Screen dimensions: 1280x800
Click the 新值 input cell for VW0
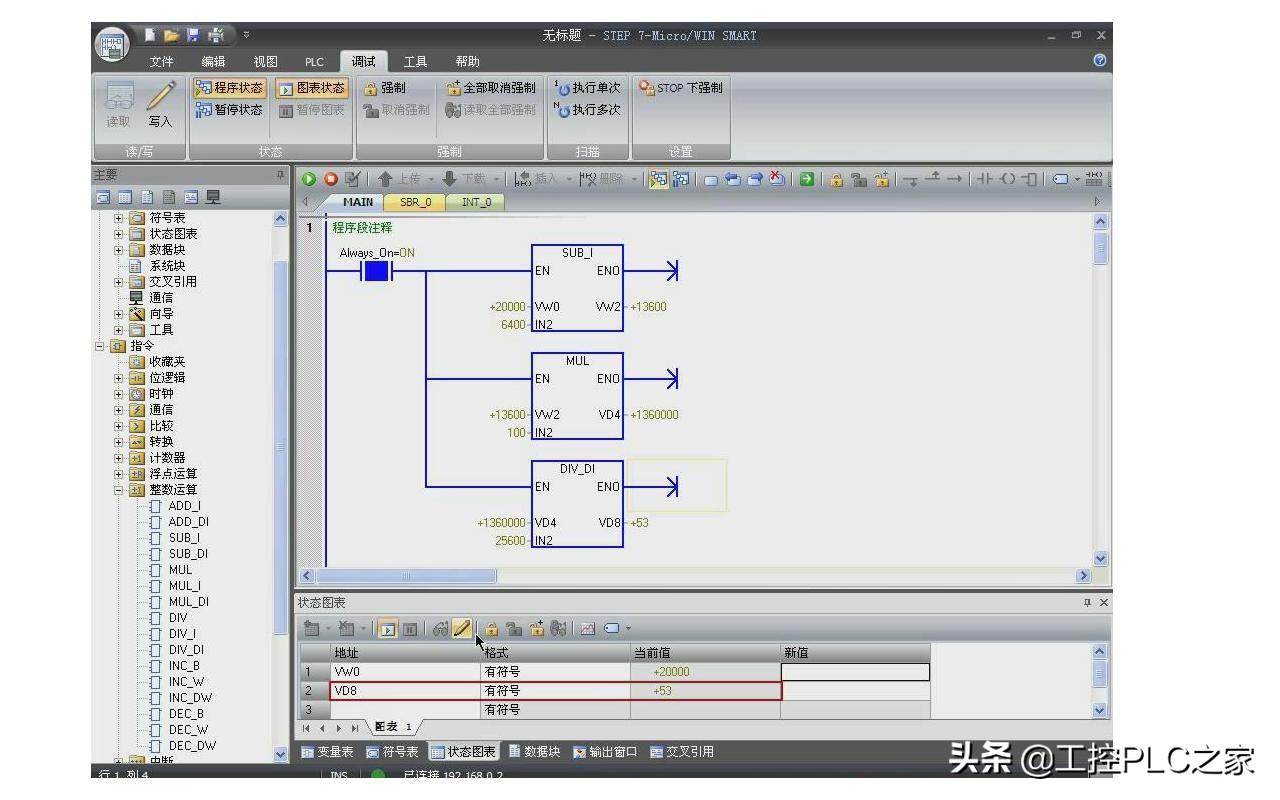(855, 672)
